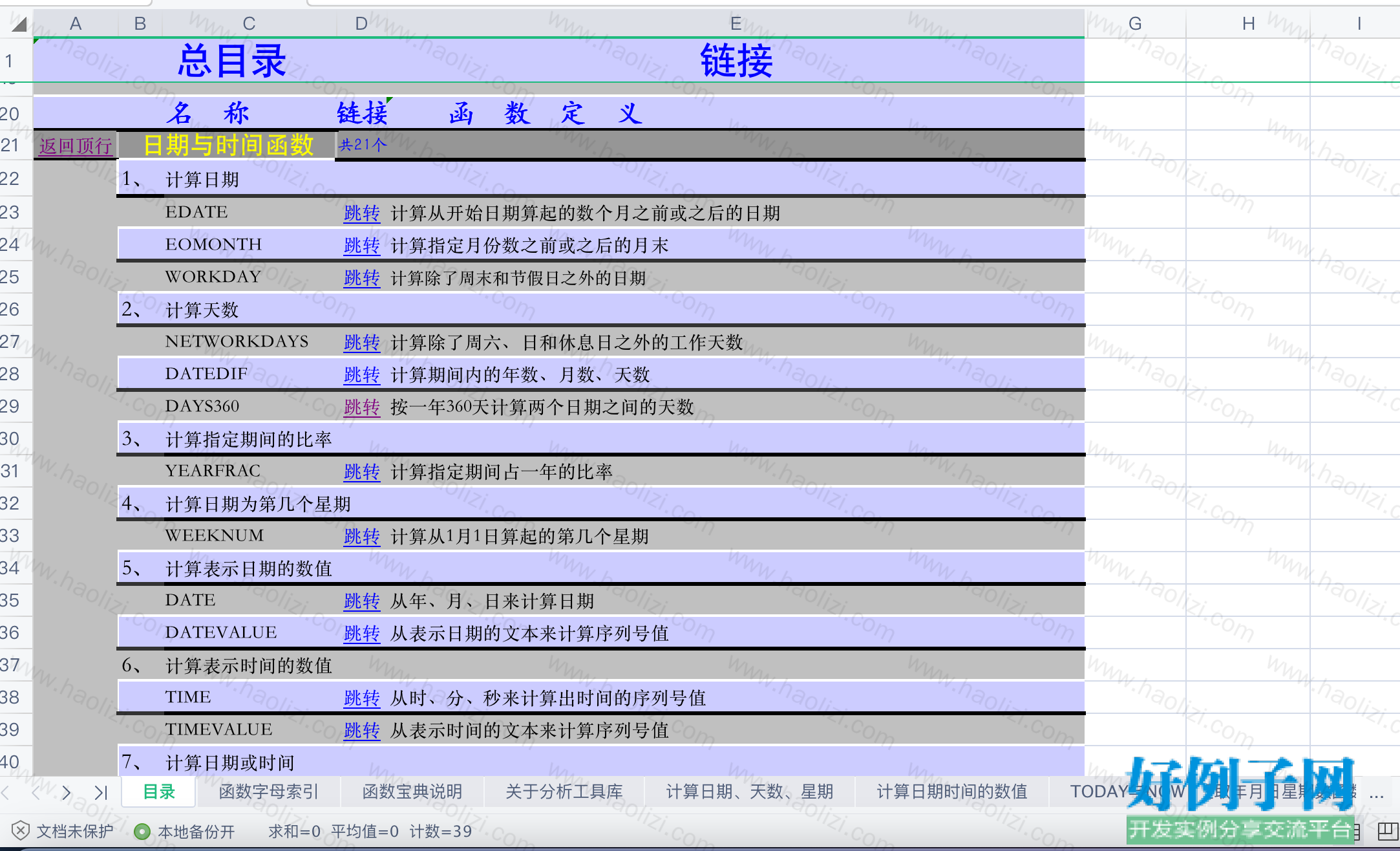Select column A header

pyautogui.click(x=76, y=24)
